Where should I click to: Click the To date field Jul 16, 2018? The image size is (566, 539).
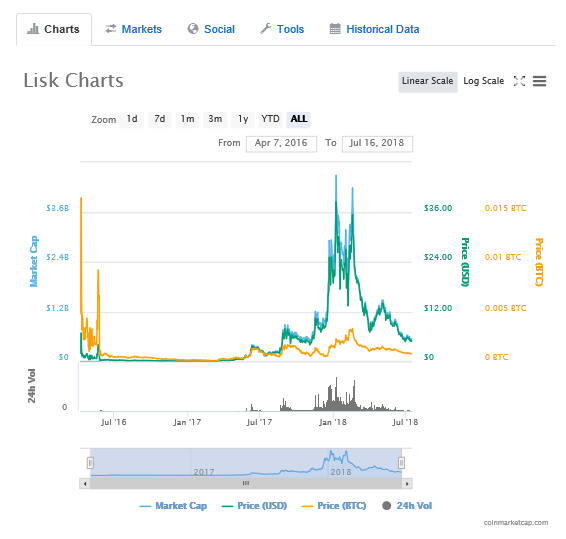[x=377, y=144]
